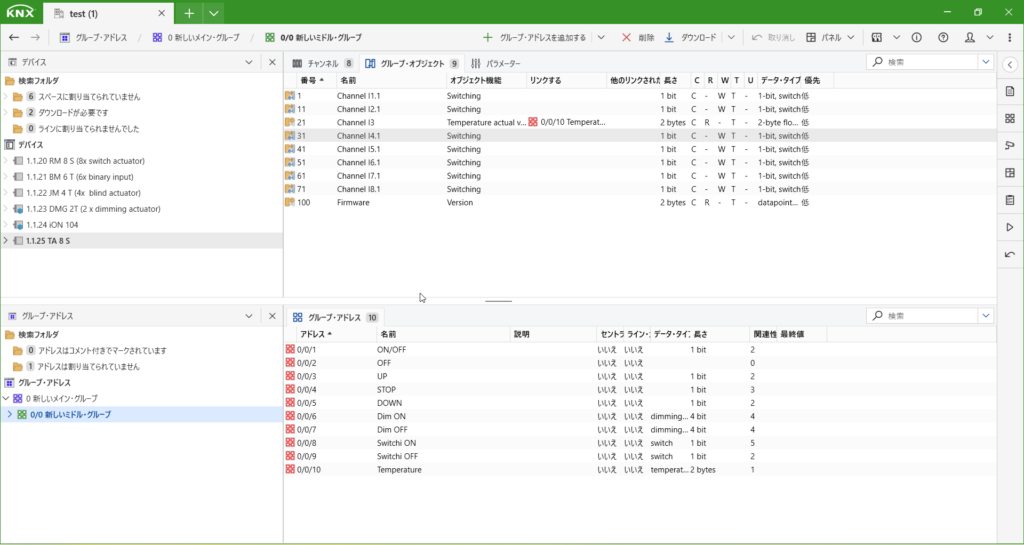Image resolution: width=1024 pixels, height=545 pixels.
Task: Open the info icon in the toolbar
Action: [x=917, y=37]
